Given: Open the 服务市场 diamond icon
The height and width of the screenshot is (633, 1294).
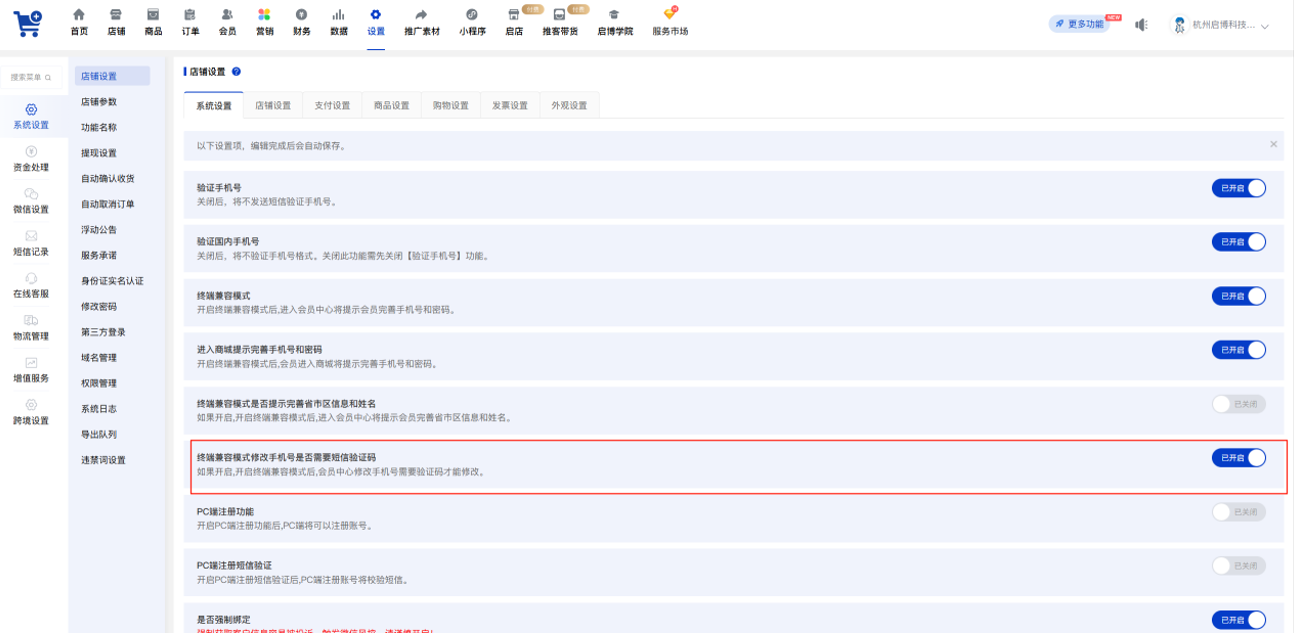Looking at the screenshot, I should tap(670, 15).
